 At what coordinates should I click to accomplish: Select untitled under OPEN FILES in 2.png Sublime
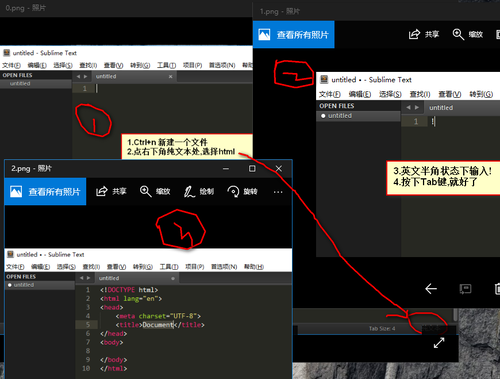tap(40, 285)
